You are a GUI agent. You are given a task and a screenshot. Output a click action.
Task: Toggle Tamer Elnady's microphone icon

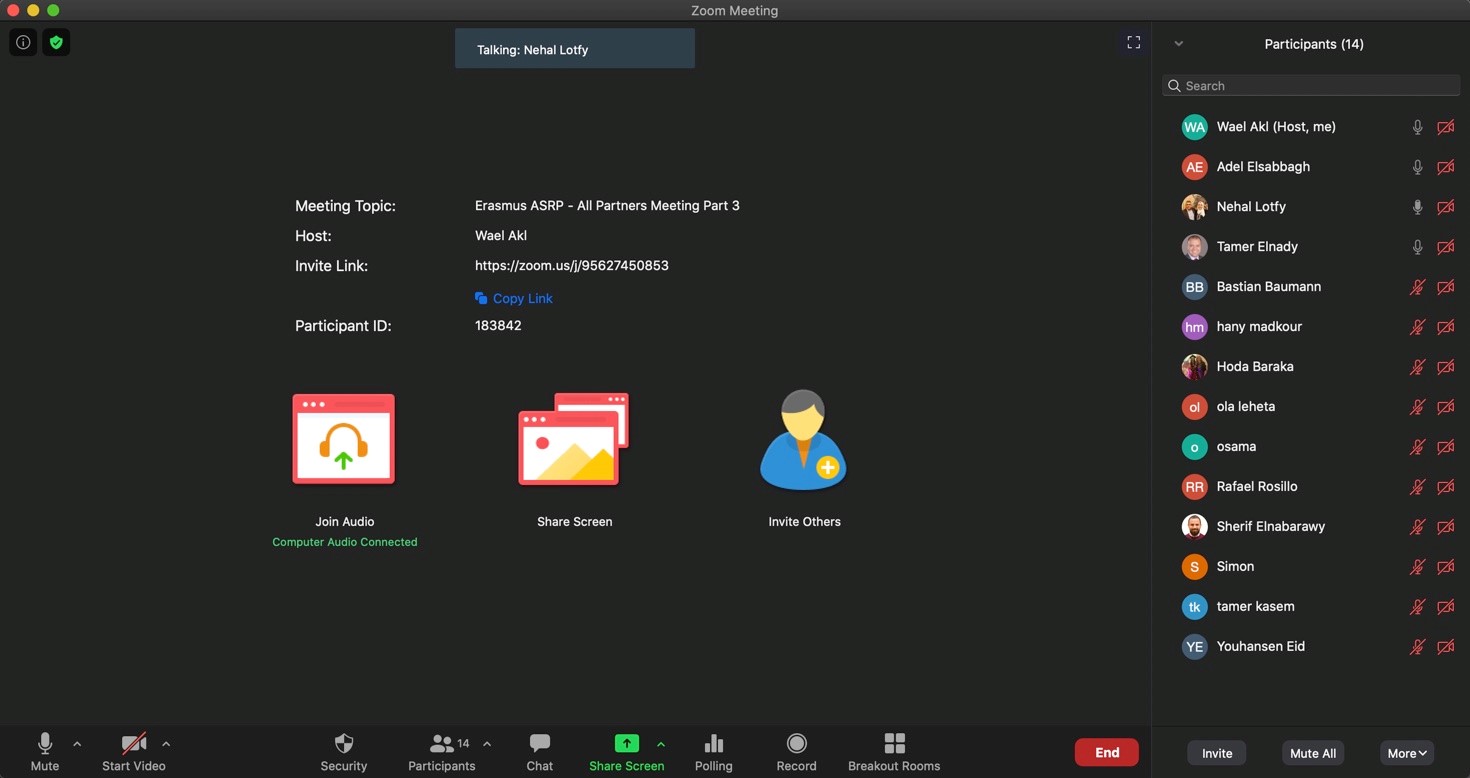pyautogui.click(x=1417, y=247)
